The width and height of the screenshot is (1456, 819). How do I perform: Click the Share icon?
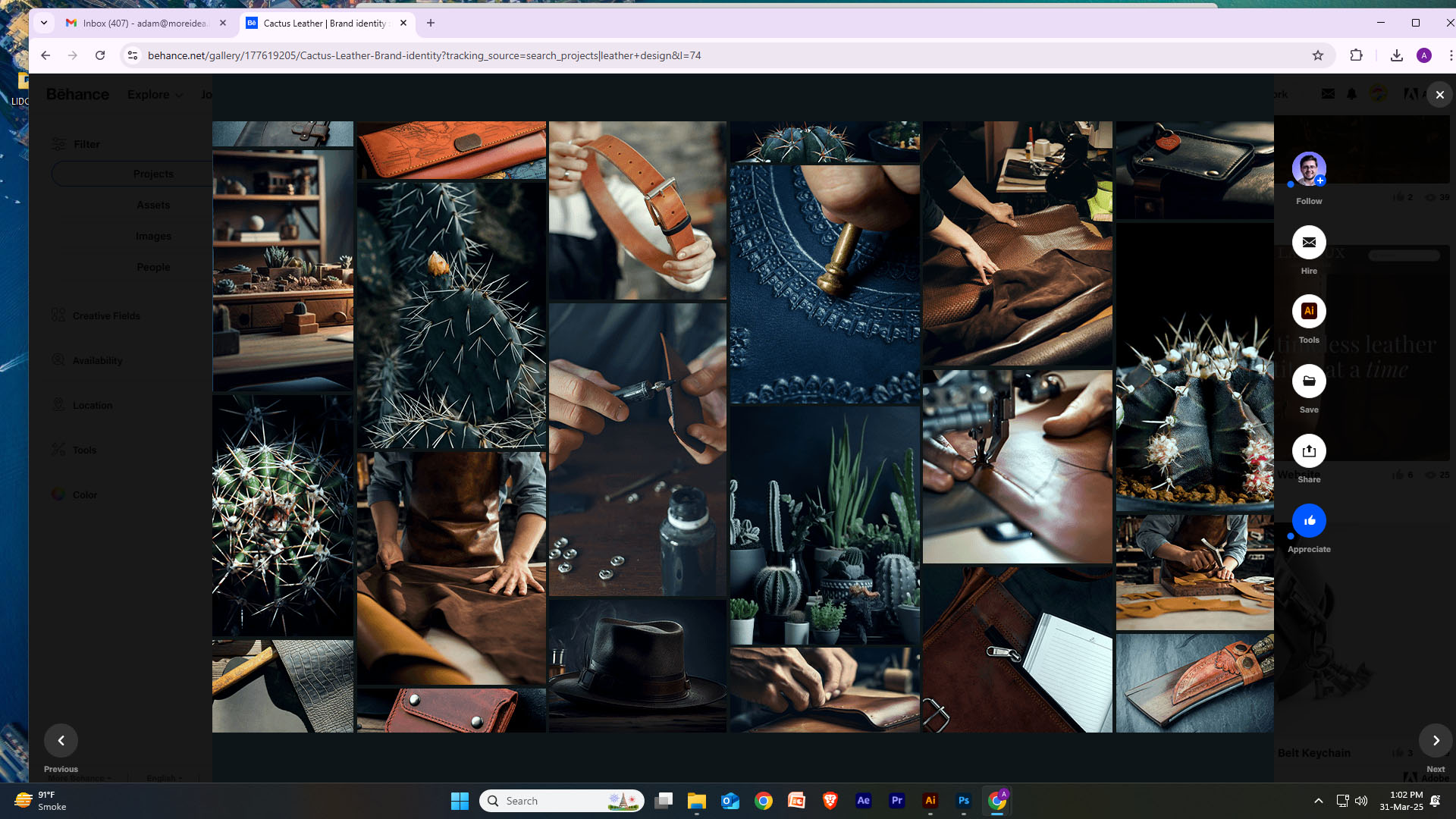click(1309, 451)
